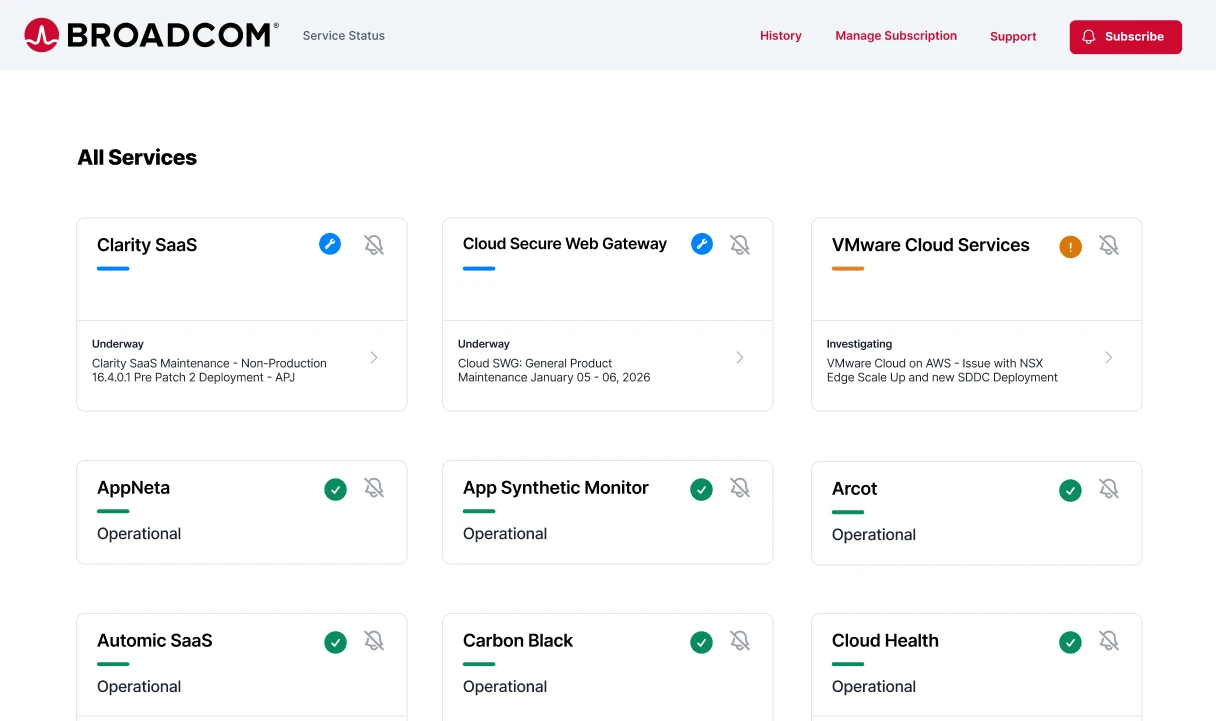Click the Broadcom logo
1216x721 pixels.
click(150, 34)
